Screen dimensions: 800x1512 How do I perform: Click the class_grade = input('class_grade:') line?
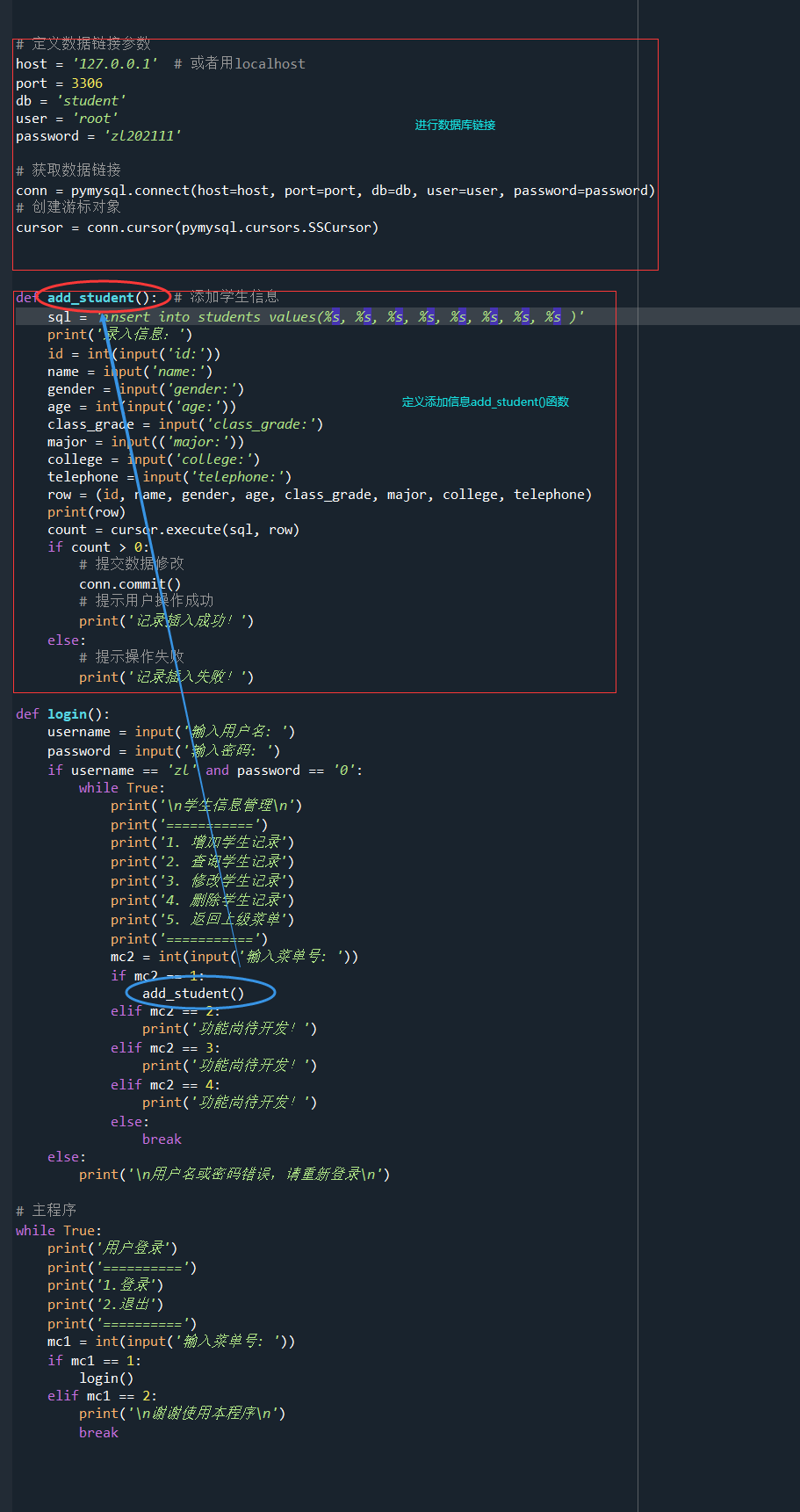point(185,424)
